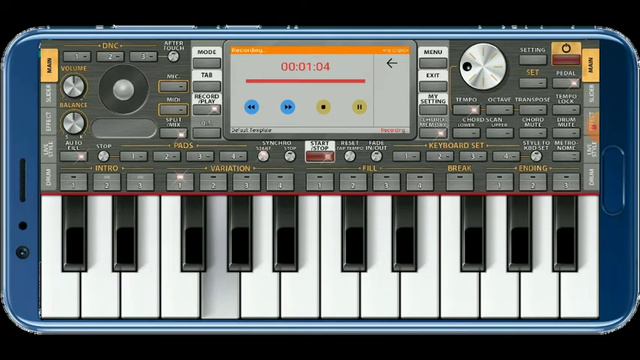
Task: Toggle the MIDI button
Action: point(173,109)
